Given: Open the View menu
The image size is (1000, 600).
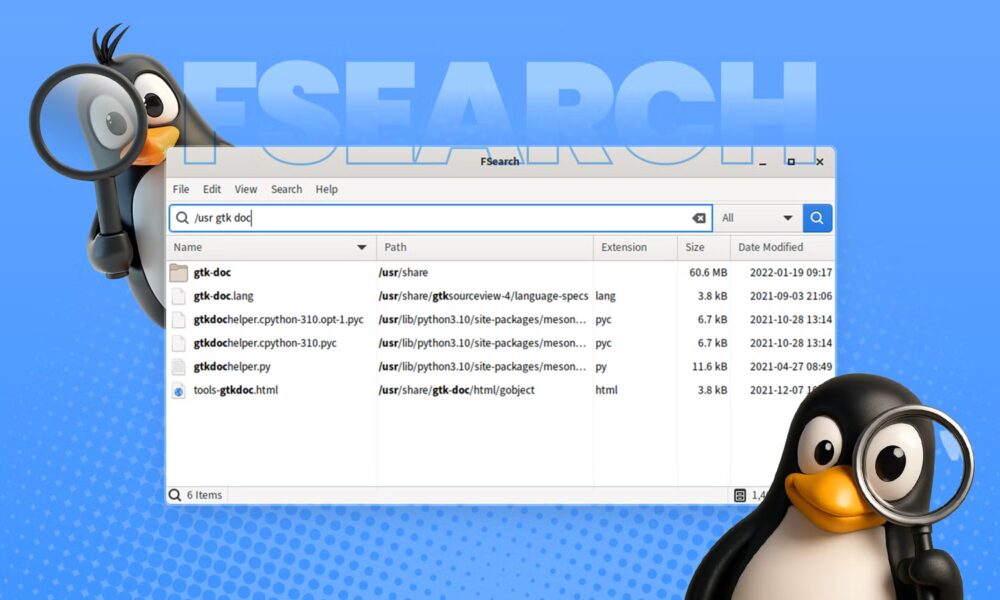Looking at the screenshot, I should tap(246, 189).
